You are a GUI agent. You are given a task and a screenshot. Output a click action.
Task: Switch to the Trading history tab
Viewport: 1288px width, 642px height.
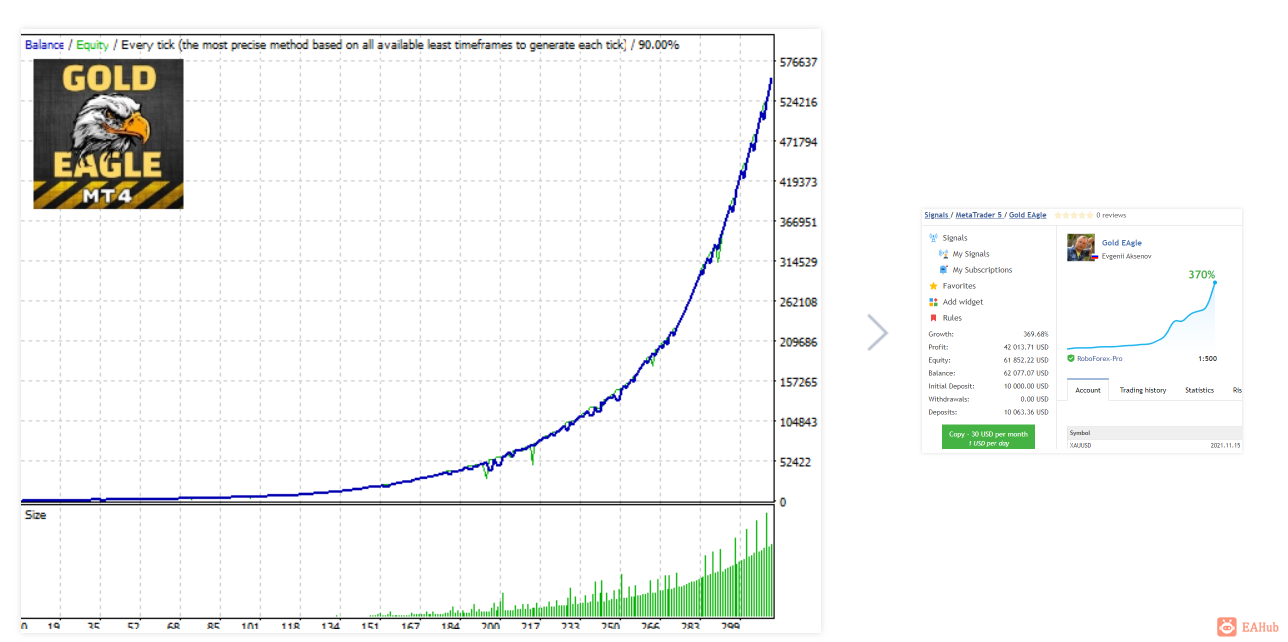(1143, 390)
